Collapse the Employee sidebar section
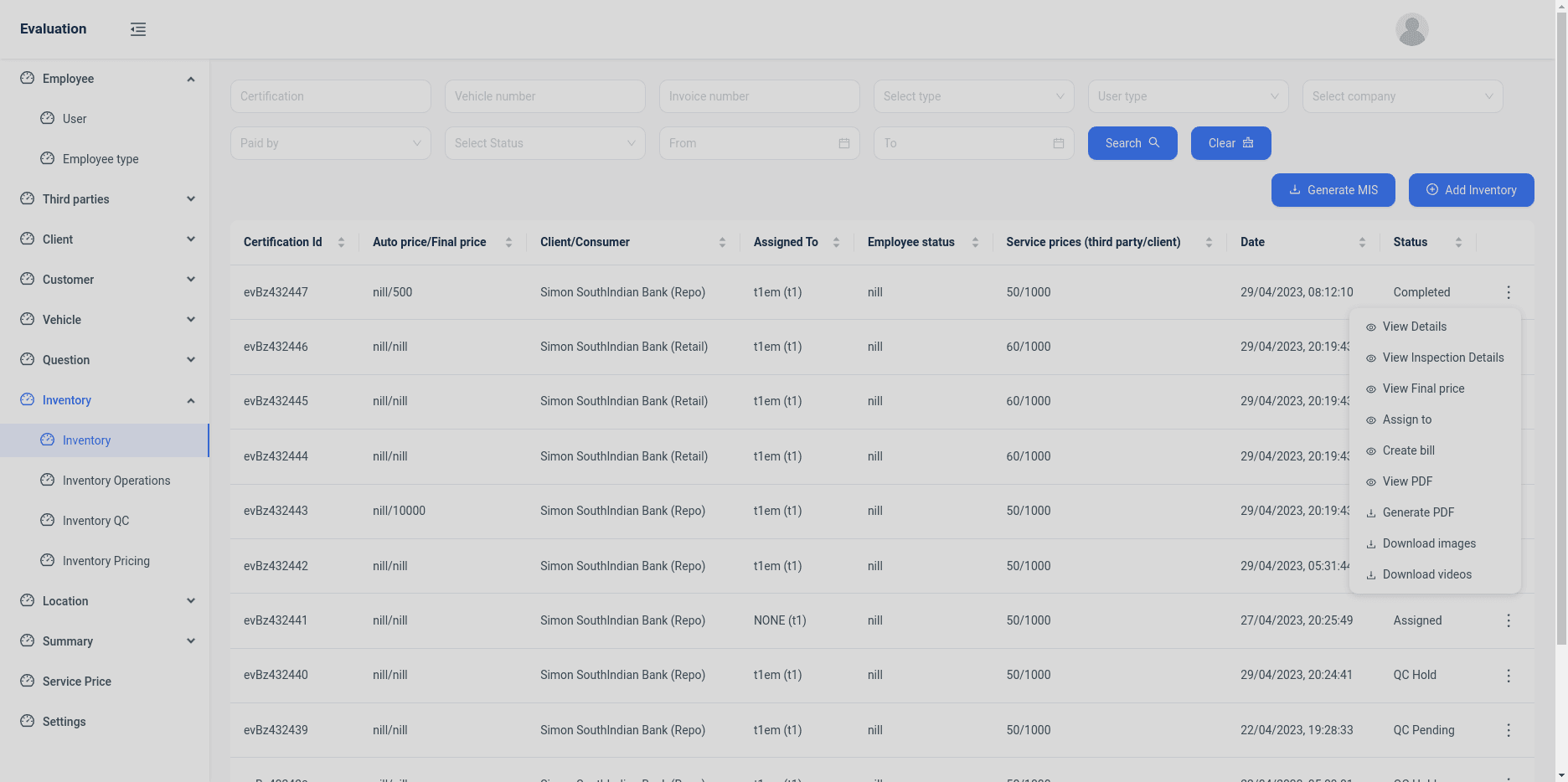This screenshot has width=1568, height=782. click(x=191, y=79)
